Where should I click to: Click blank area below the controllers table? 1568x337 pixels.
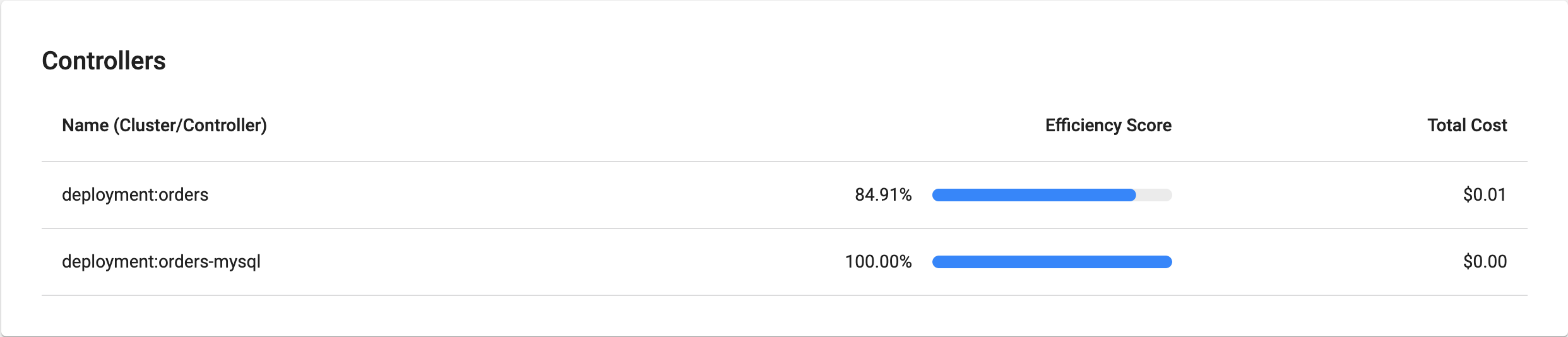pos(783,316)
